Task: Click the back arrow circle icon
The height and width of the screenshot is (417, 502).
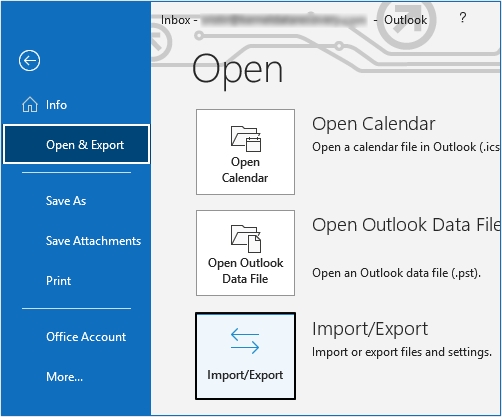Action: [x=29, y=61]
